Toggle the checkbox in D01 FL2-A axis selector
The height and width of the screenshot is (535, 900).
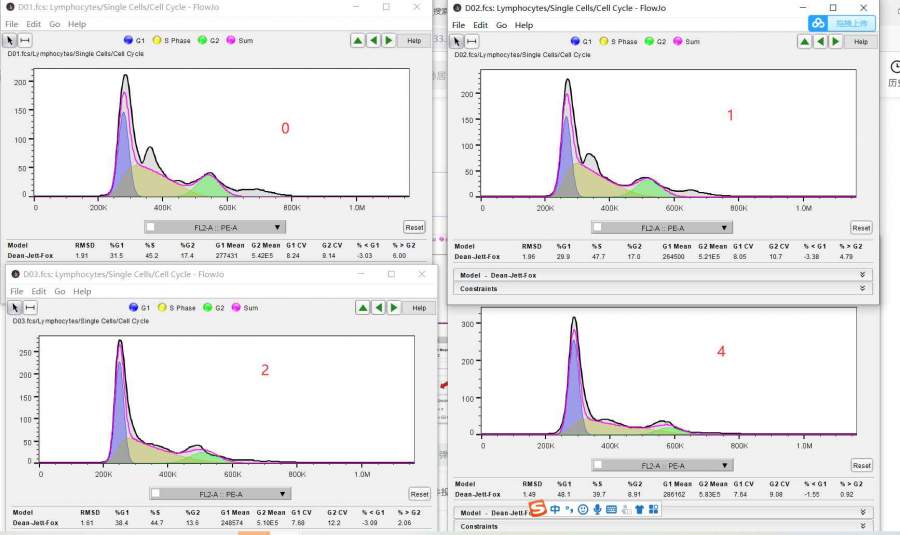click(154, 227)
